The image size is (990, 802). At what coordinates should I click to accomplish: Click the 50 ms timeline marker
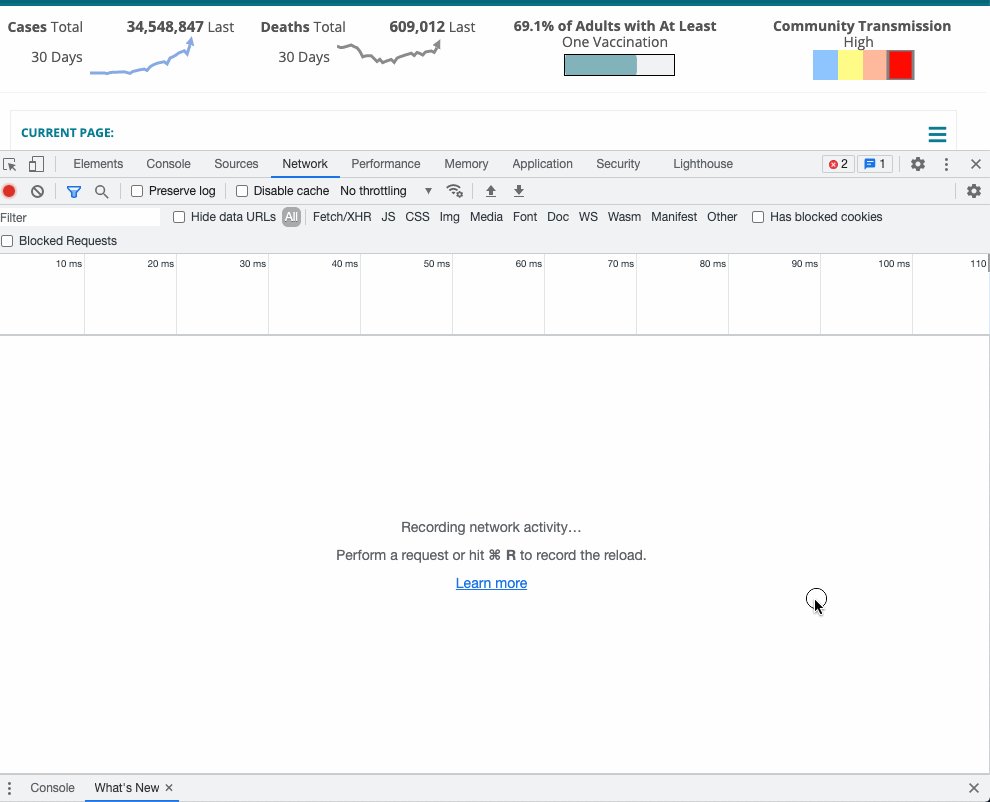coord(436,264)
